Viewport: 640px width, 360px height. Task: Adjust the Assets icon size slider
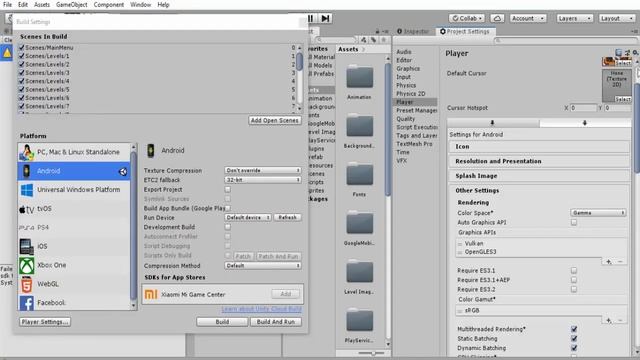tap(372, 353)
